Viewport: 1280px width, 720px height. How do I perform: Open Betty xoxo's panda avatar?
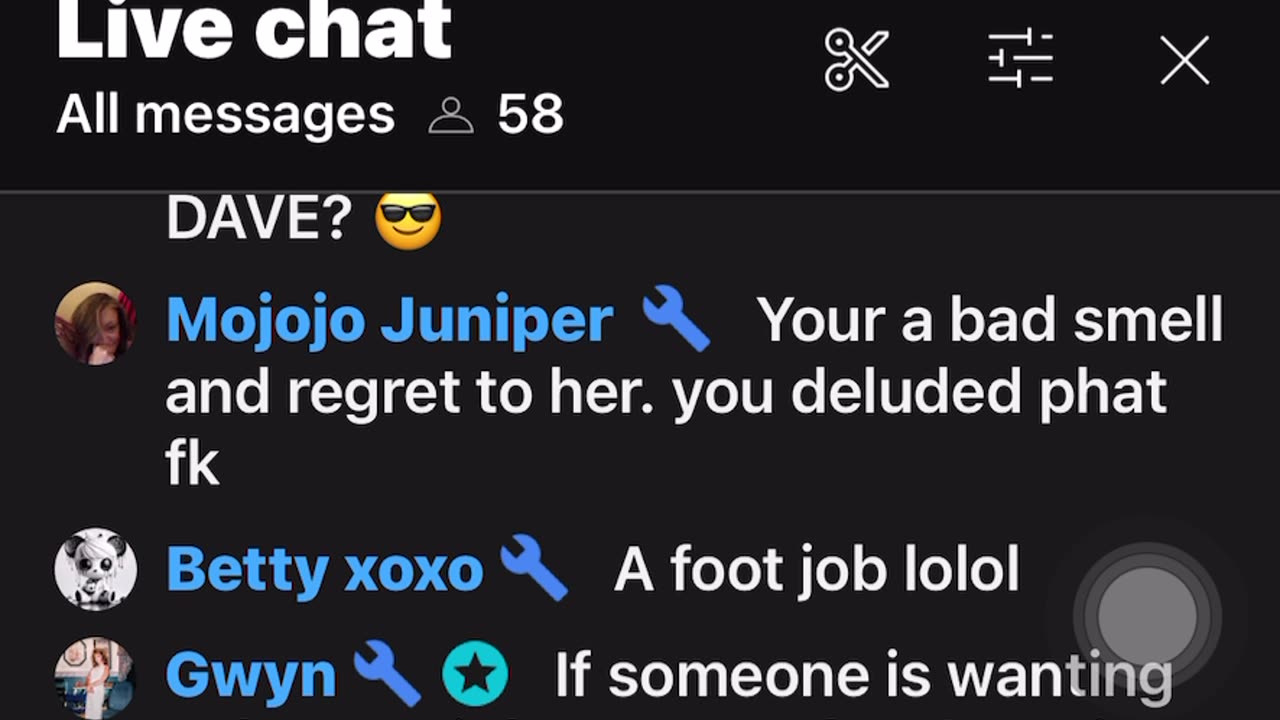click(95, 568)
